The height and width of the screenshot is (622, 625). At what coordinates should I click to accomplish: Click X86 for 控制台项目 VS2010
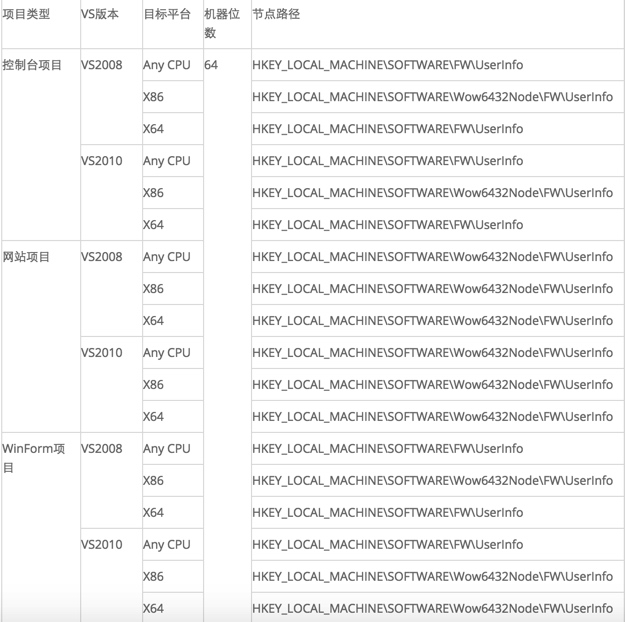(x=173, y=193)
